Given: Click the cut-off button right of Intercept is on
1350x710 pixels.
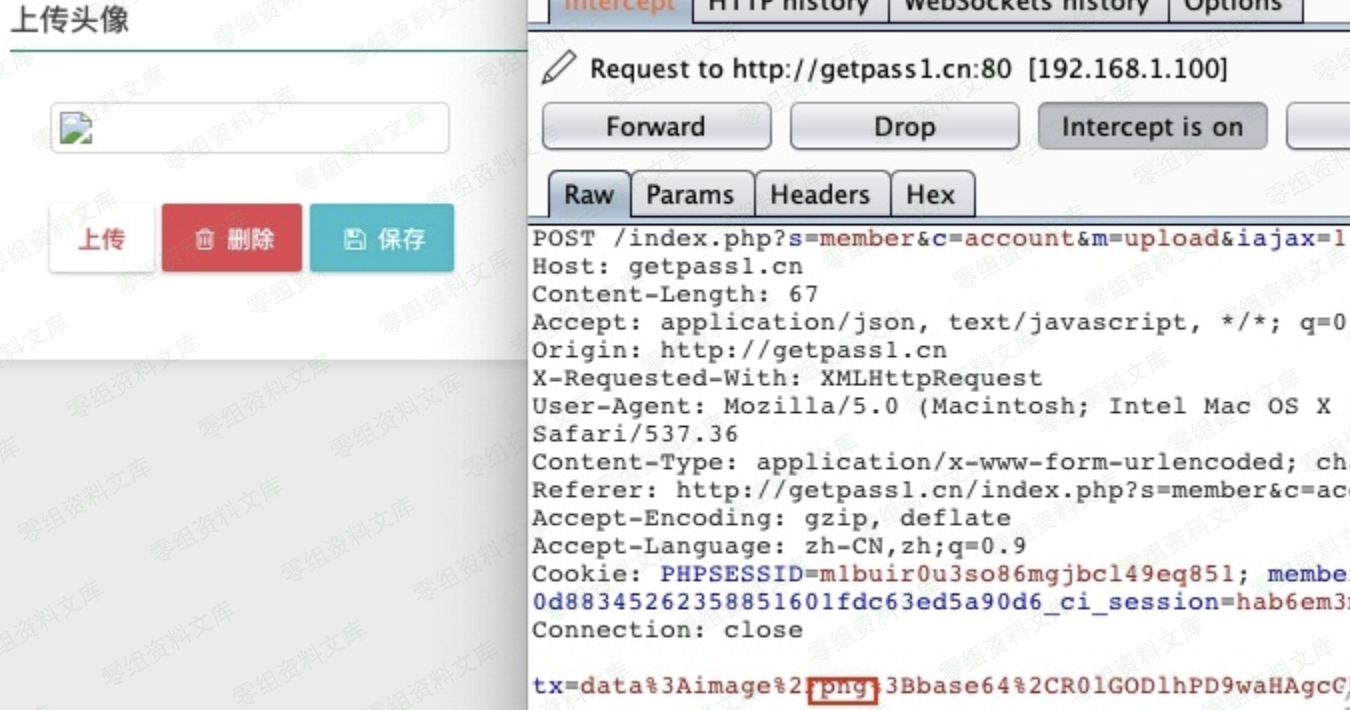Looking at the screenshot, I should click(x=1318, y=127).
